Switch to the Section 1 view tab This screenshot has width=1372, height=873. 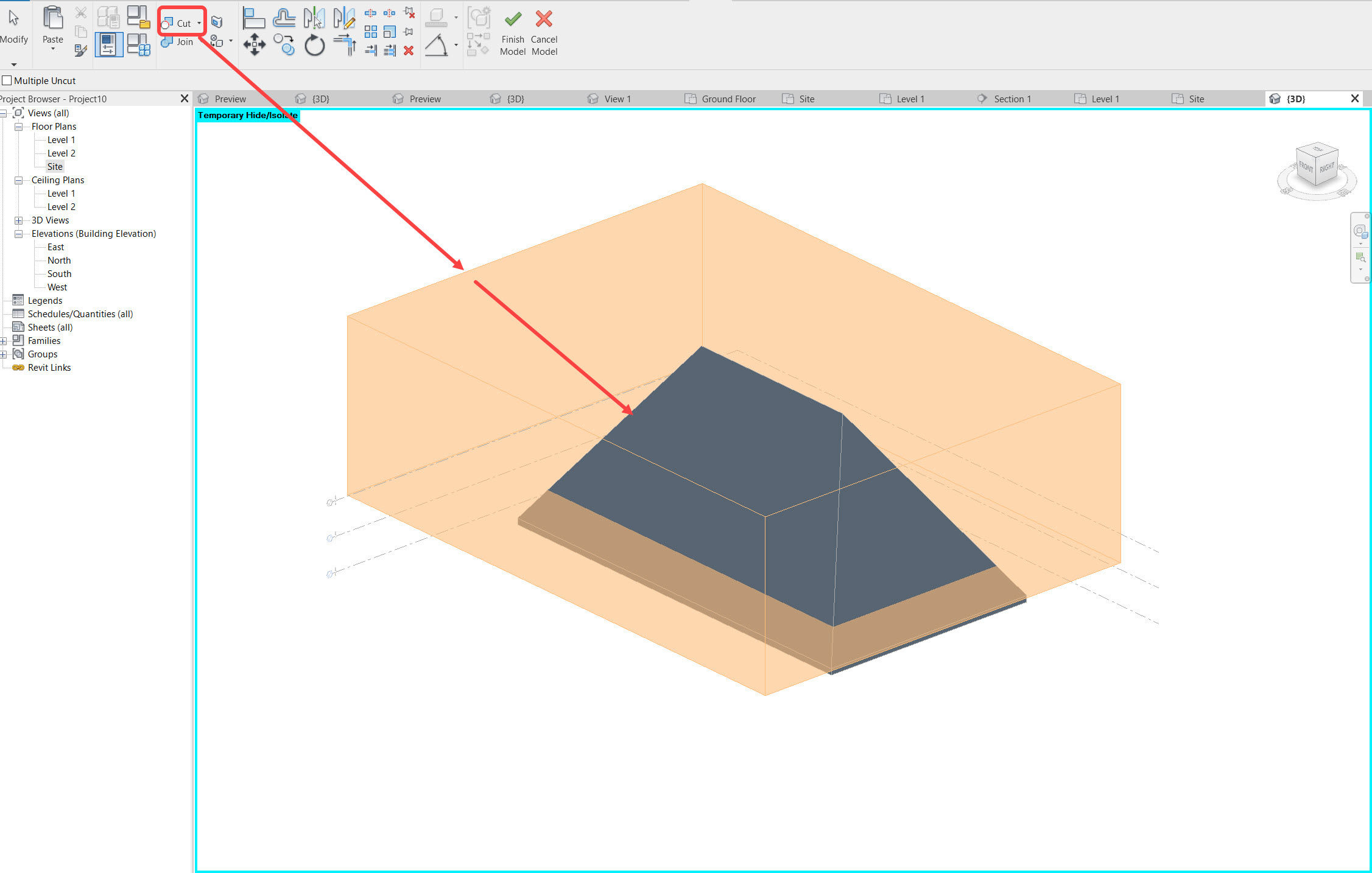1011,98
